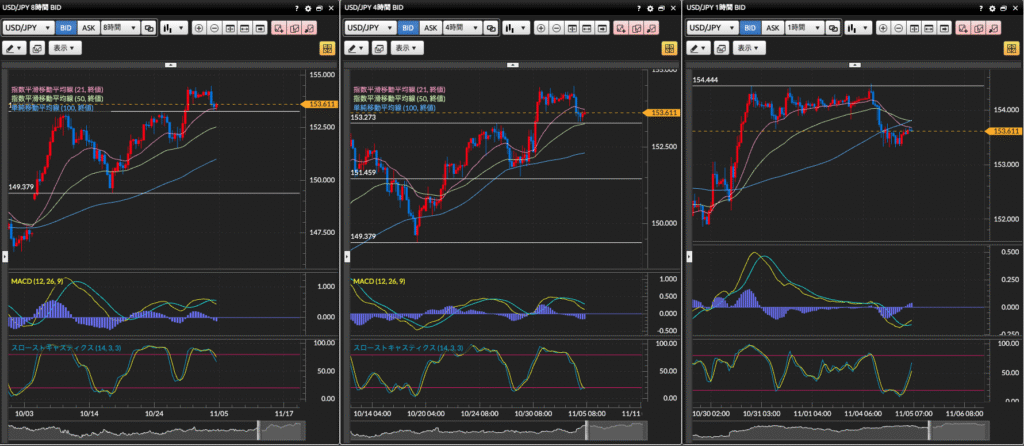Expand chart type dropdown on 1時間 chart
Viewport: 1024px width, 446px height.
861,28
